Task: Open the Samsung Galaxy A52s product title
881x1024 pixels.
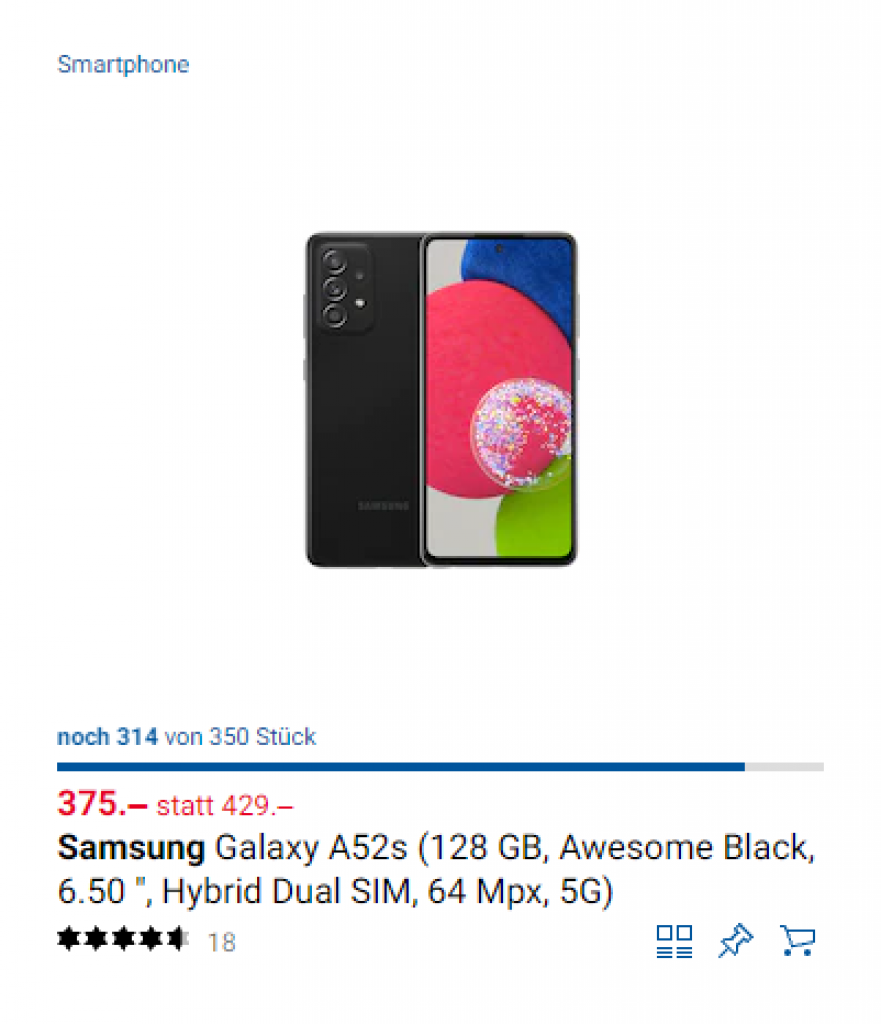Action: [436, 869]
